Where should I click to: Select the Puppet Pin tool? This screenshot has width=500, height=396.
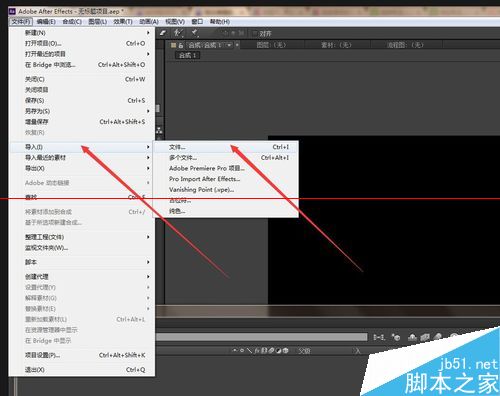[x=194, y=33]
